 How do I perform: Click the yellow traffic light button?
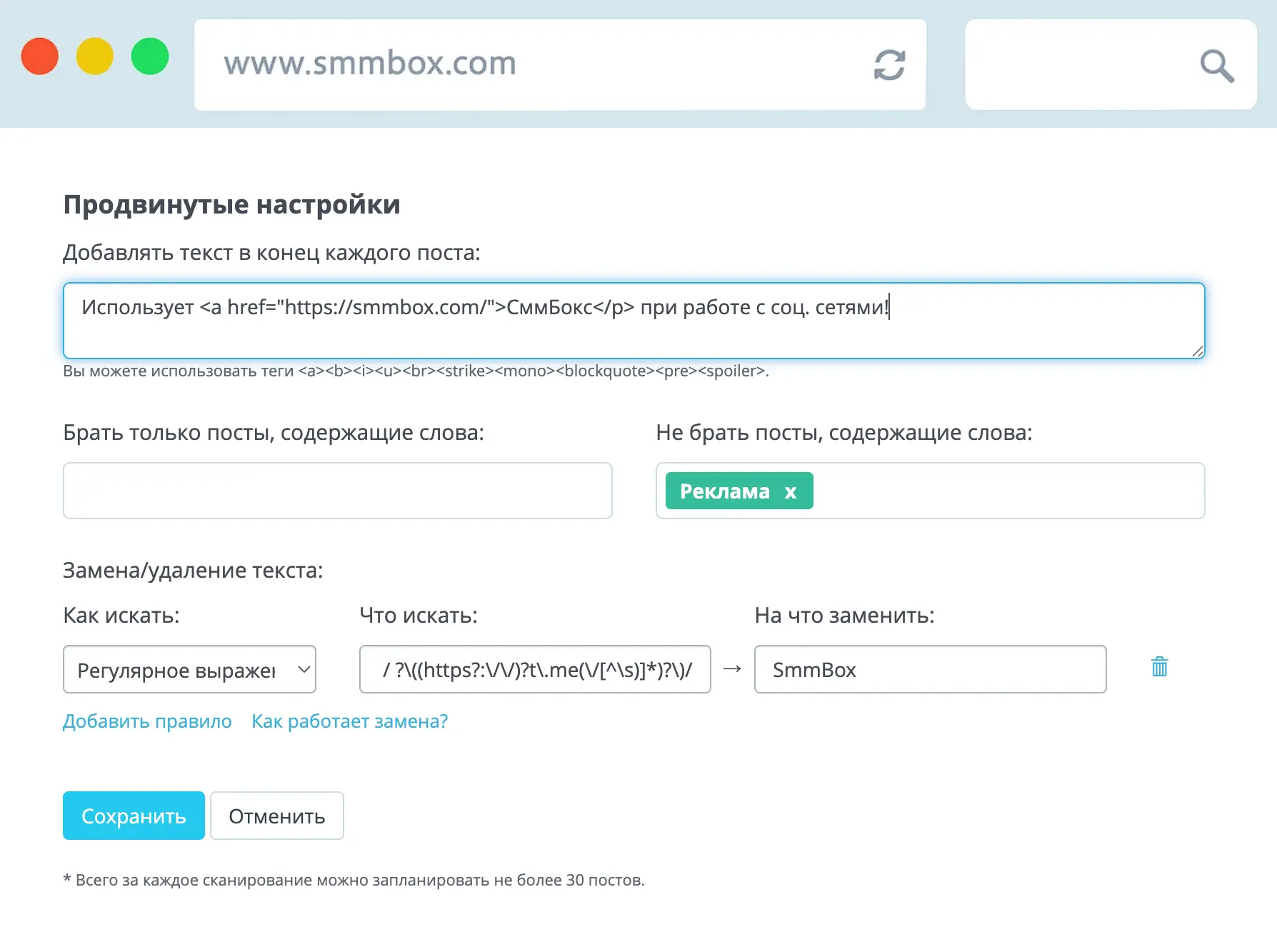(x=95, y=55)
